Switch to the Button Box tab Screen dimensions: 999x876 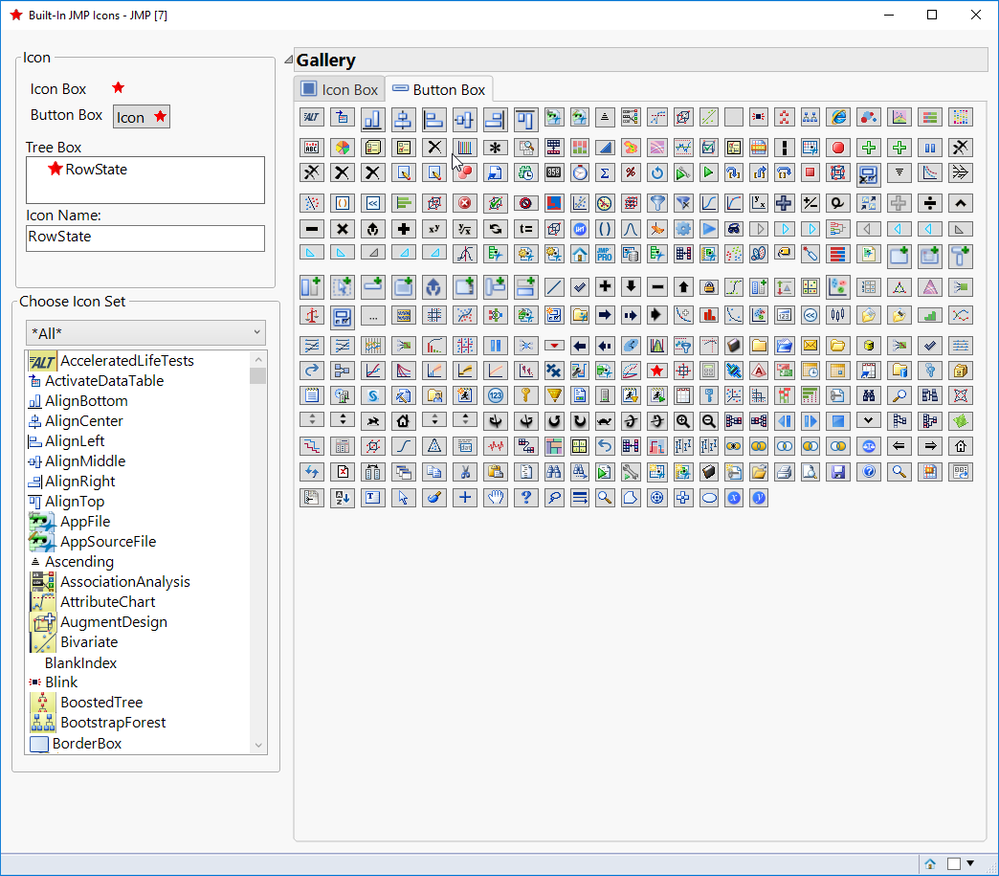[x=440, y=89]
